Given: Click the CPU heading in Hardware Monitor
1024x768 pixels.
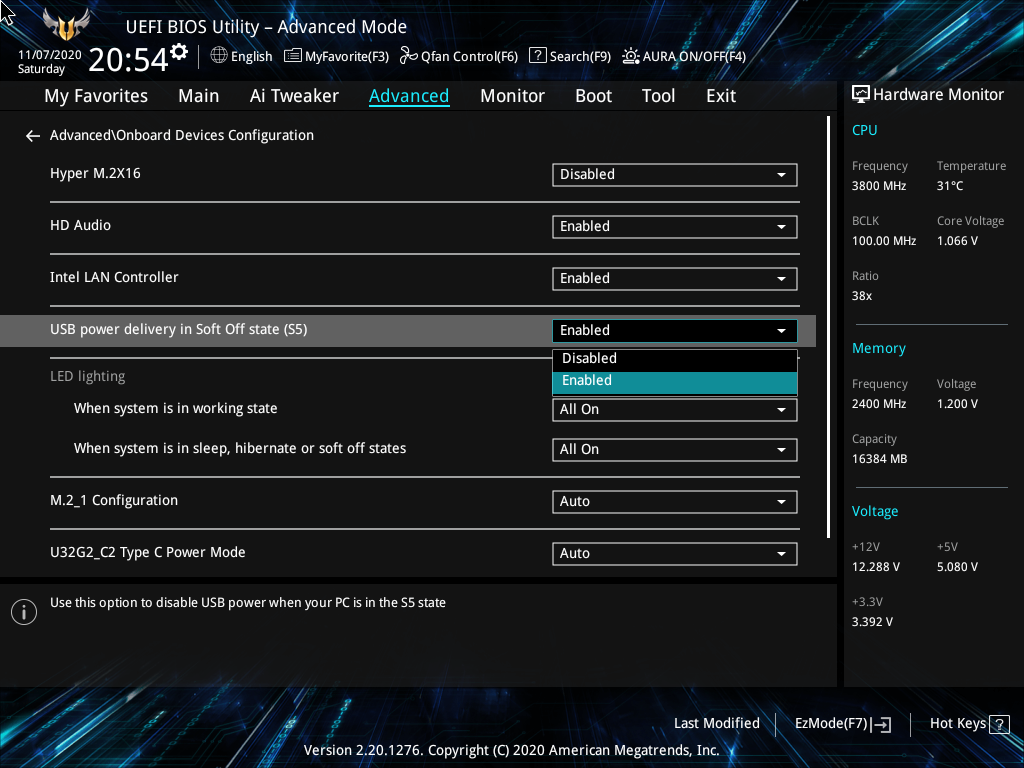Looking at the screenshot, I should point(864,130).
